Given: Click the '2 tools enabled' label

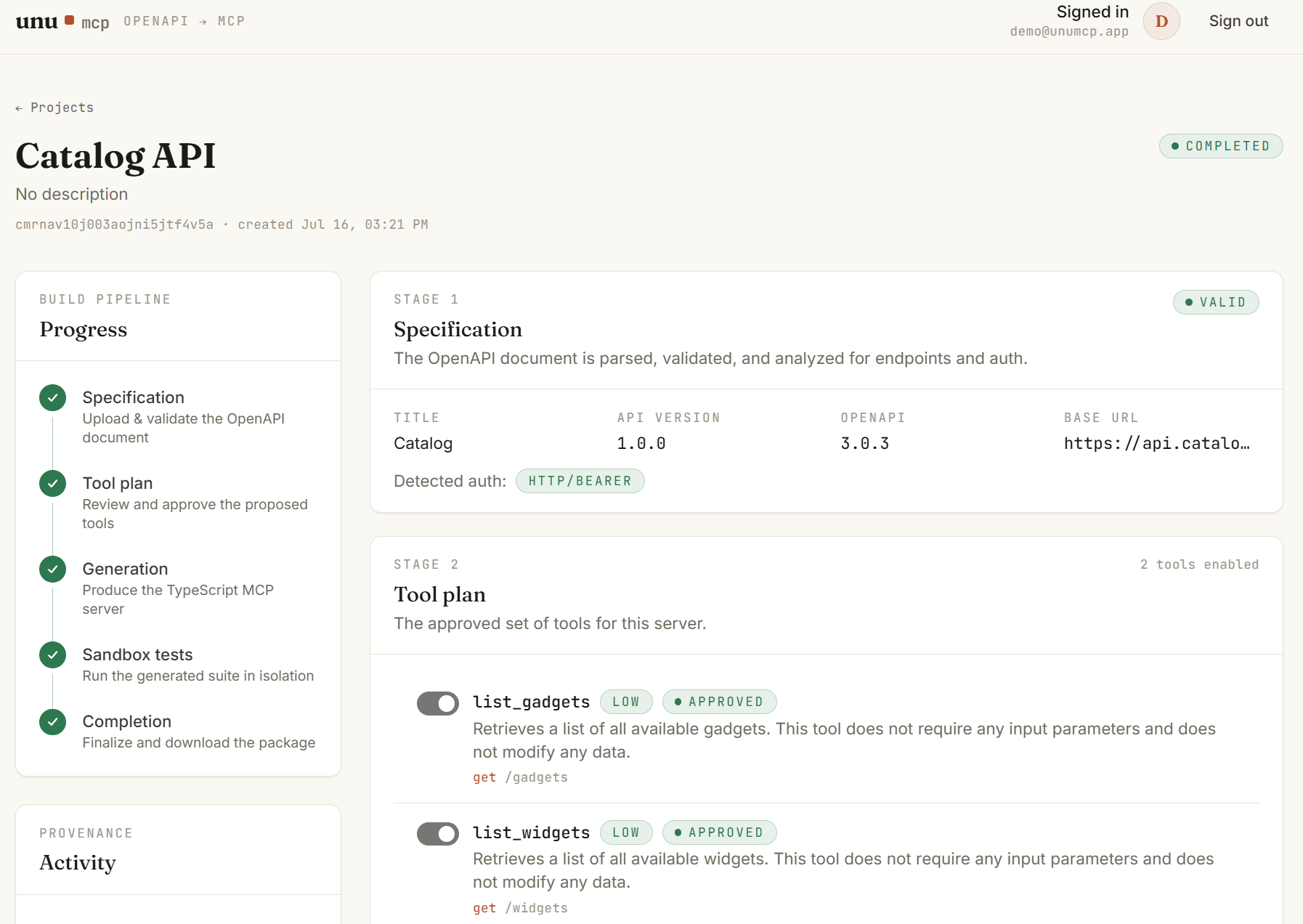Looking at the screenshot, I should point(1199,564).
